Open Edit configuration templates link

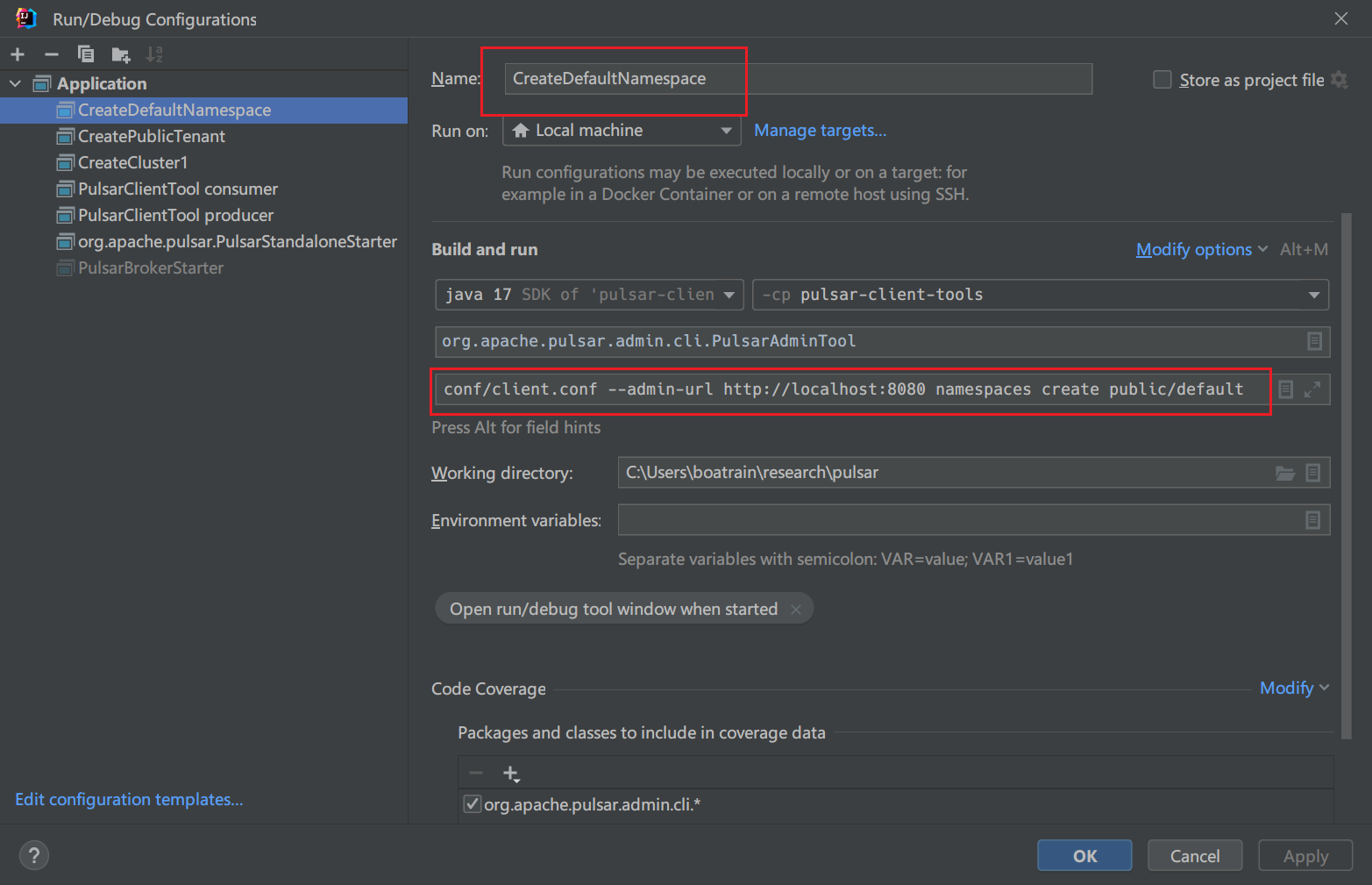click(x=129, y=800)
